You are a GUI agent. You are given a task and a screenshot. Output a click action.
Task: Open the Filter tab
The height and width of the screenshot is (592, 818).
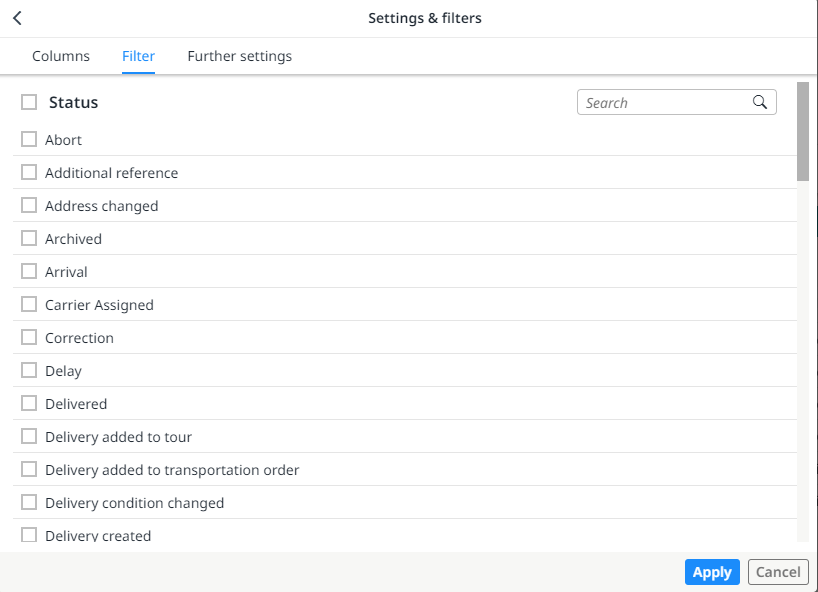(x=138, y=56)
